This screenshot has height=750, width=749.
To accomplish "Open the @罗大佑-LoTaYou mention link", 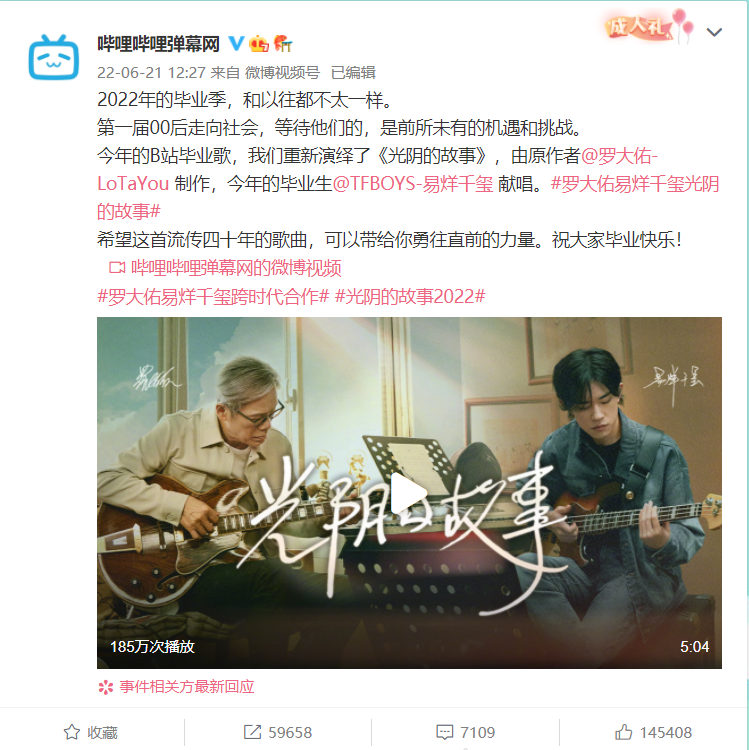I will coord(377,170).
